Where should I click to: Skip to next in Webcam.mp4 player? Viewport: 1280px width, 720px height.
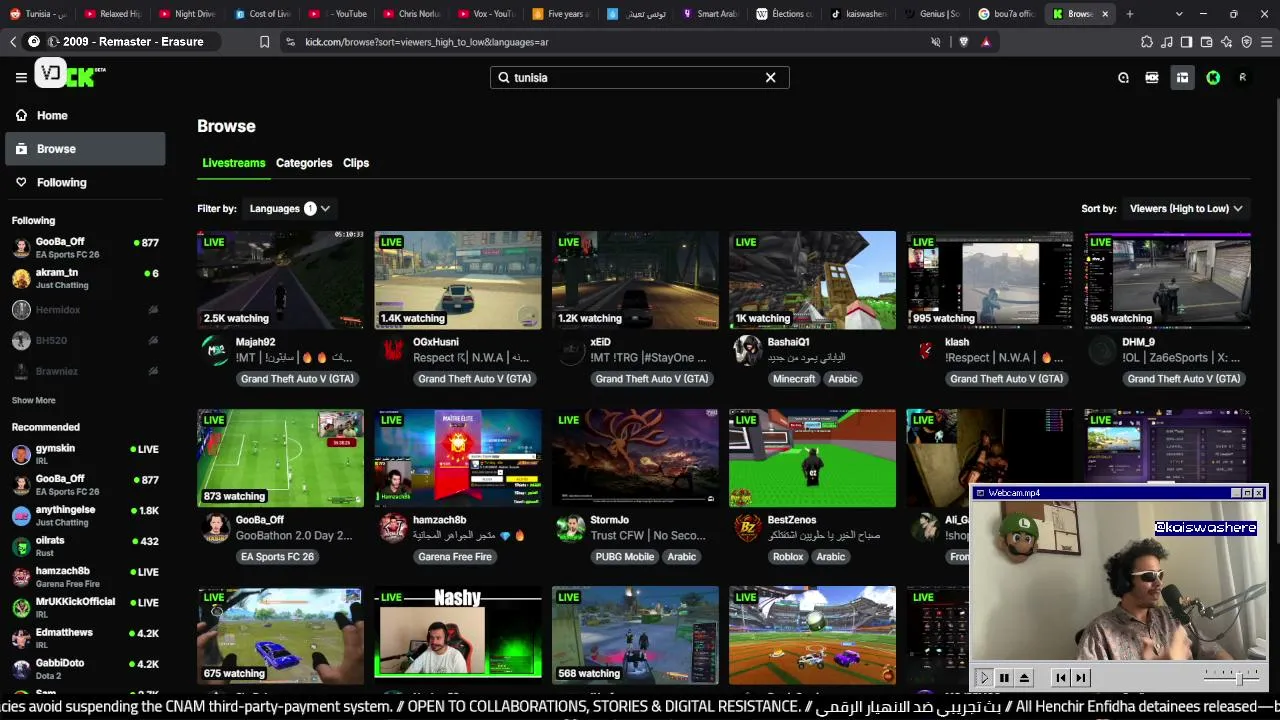coord(1080,678)
